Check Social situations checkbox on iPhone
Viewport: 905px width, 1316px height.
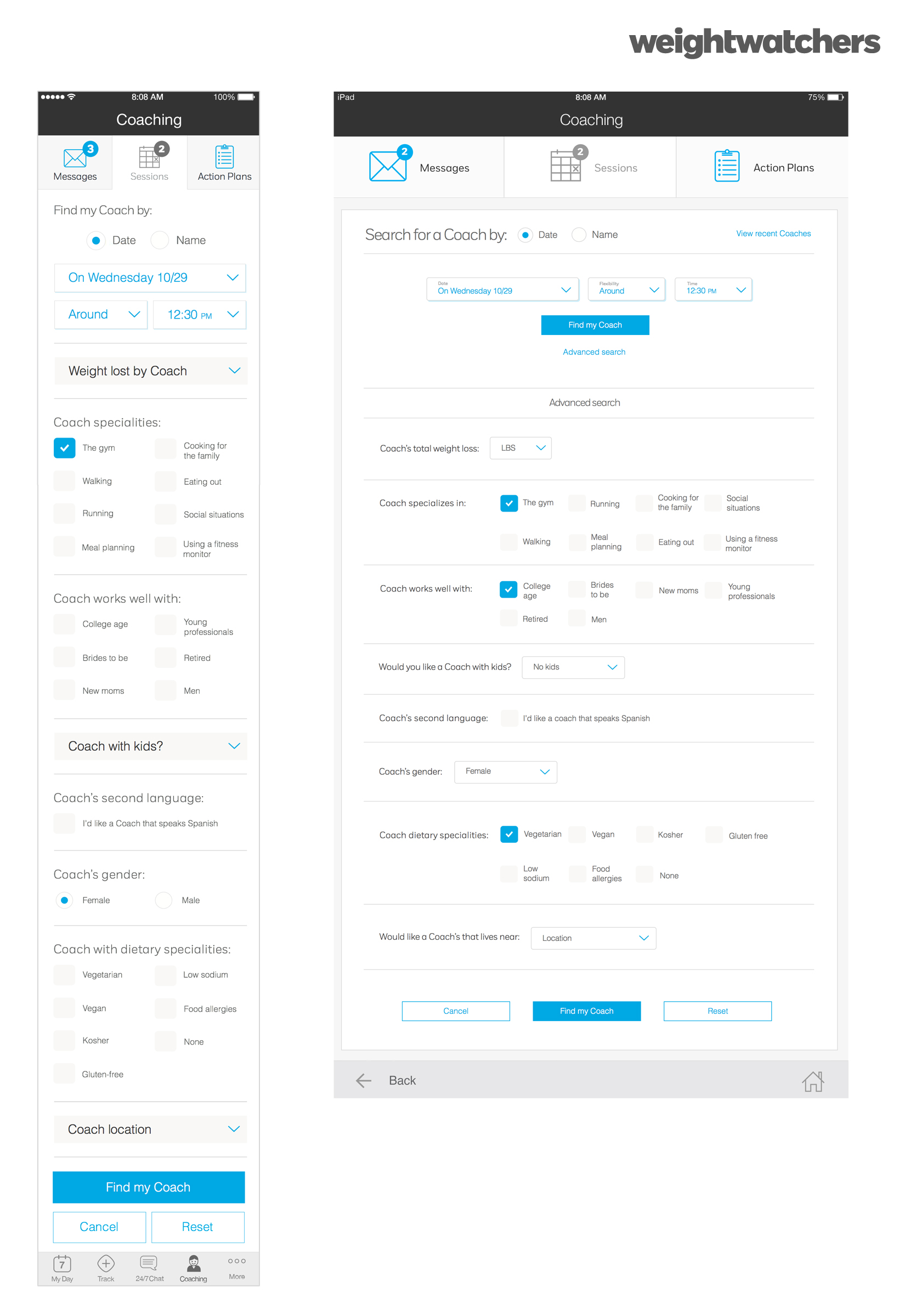[166, 514]
